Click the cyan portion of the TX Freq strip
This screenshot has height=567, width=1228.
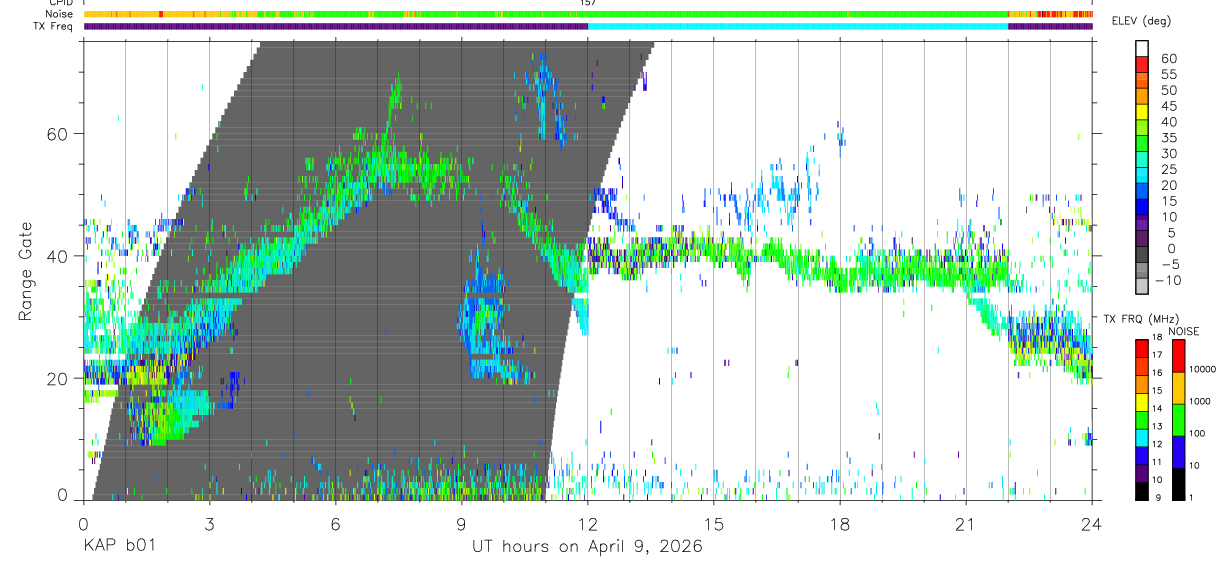tap(798, 27)
